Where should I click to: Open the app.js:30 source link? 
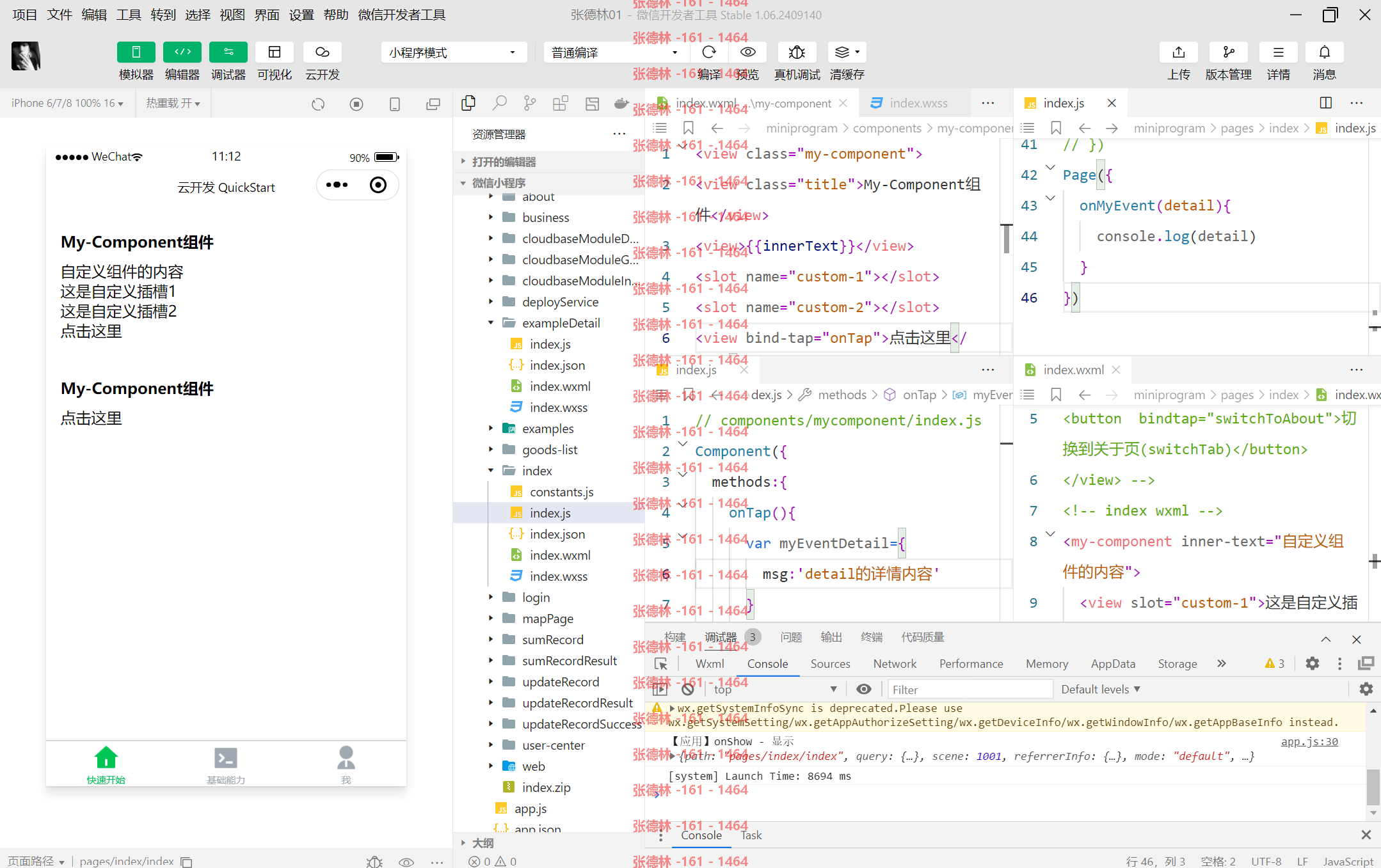coord(1309,741)
